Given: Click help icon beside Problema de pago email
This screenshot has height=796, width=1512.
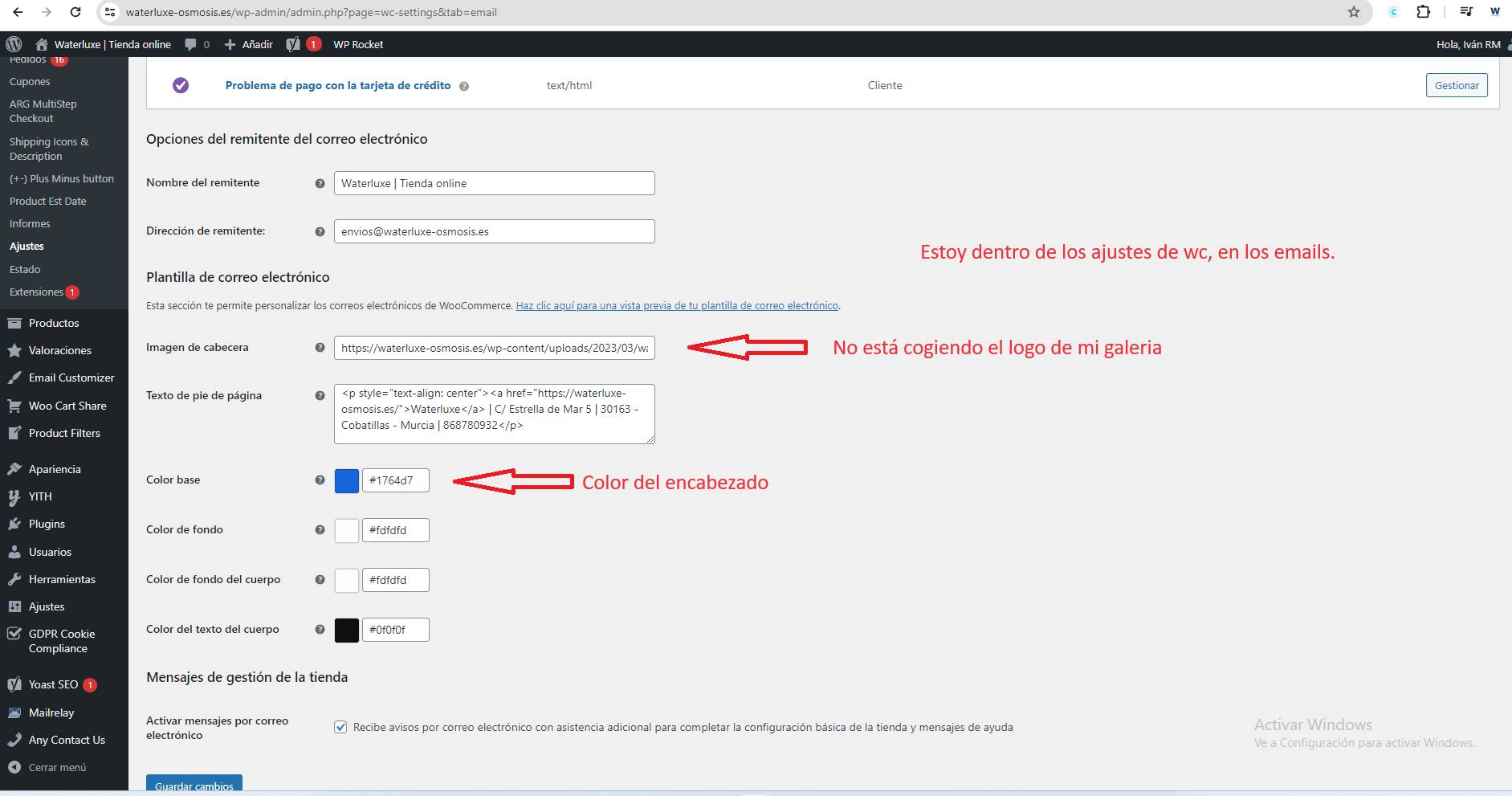Looking at the screenshot, I should point(464,86).
